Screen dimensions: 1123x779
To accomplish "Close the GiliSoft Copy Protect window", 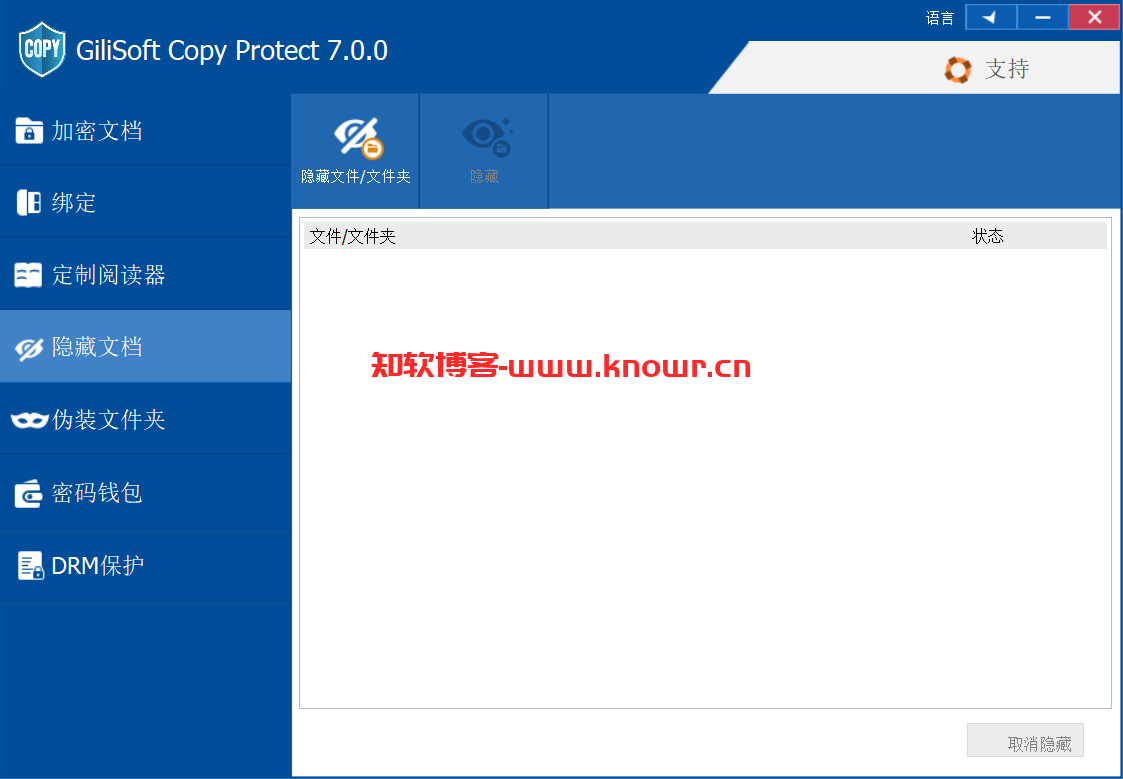I will [1094, 17].
